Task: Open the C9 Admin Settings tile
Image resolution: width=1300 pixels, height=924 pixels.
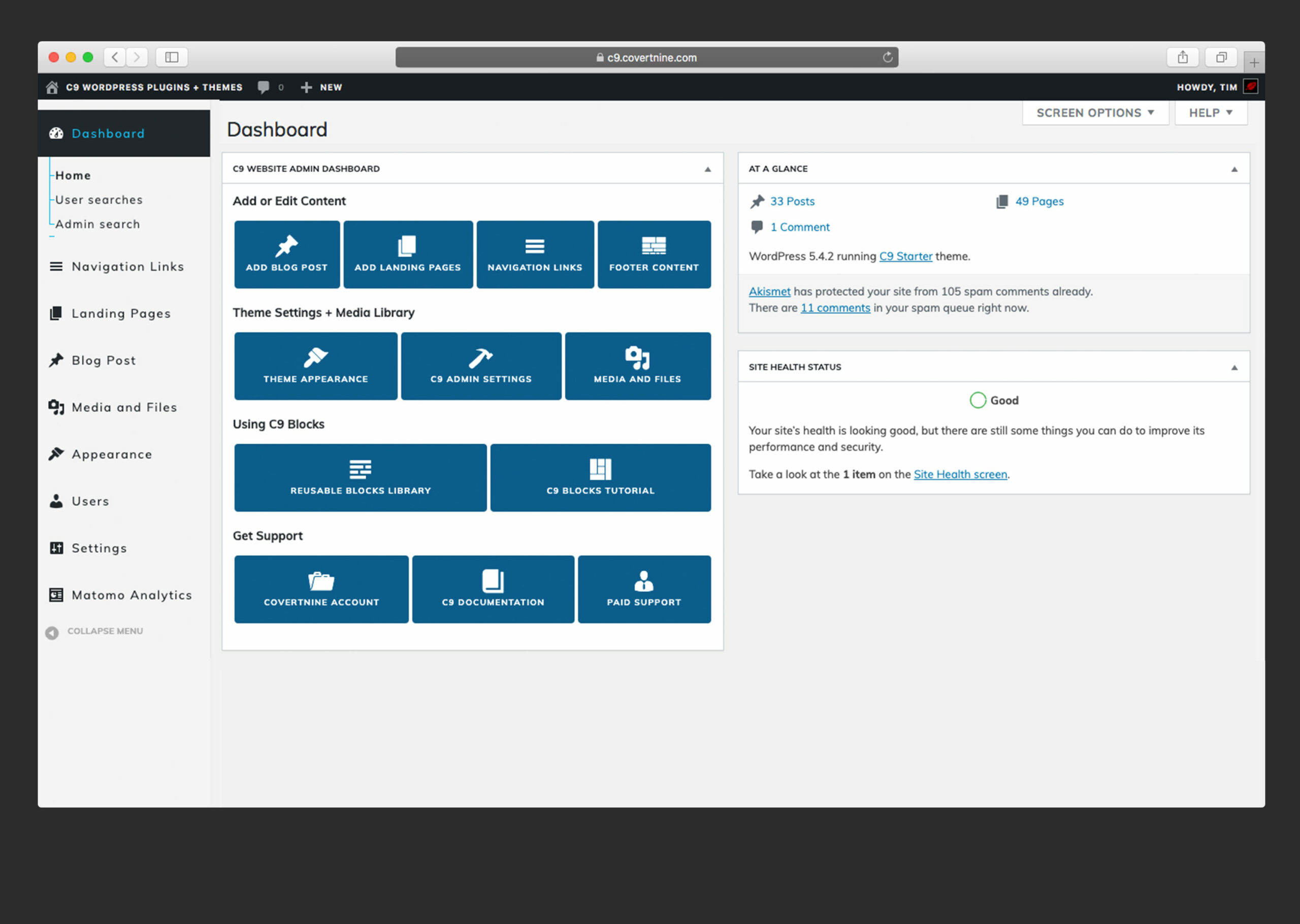Action: 481,366
